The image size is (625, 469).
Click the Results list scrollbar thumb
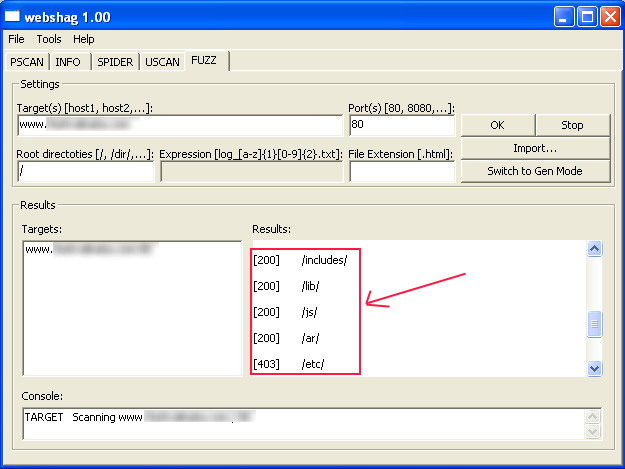point(595,324)
